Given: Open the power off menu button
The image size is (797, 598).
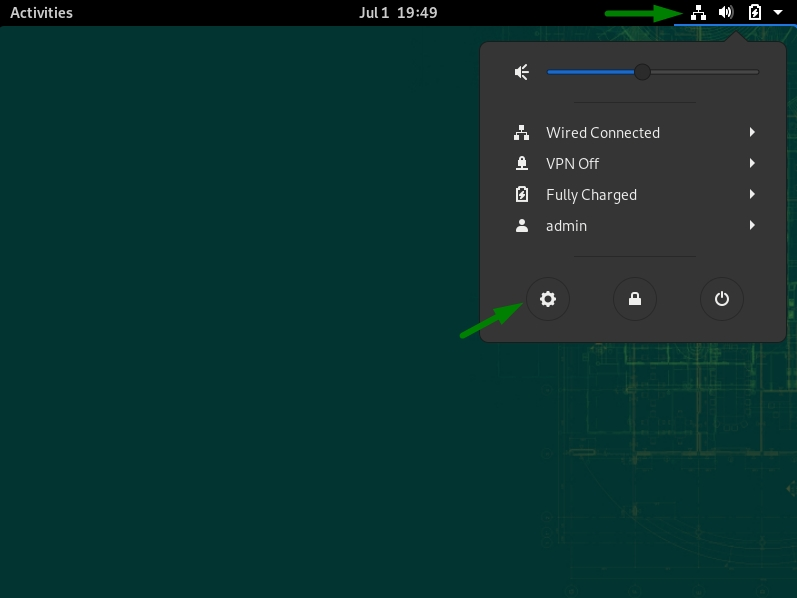Looking at the screenshot, I should point(722,299).
